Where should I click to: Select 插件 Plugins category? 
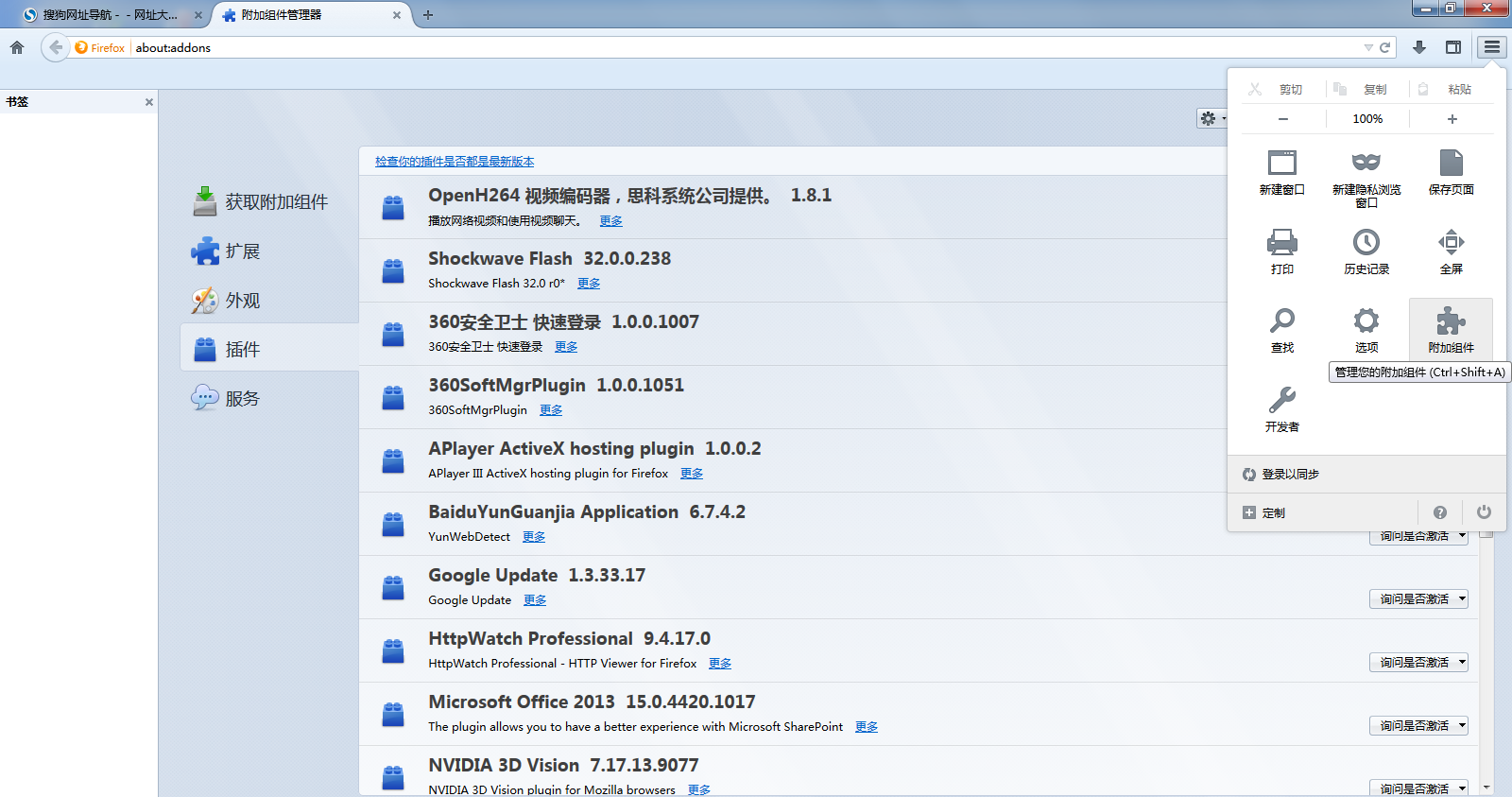click(269, 349)
